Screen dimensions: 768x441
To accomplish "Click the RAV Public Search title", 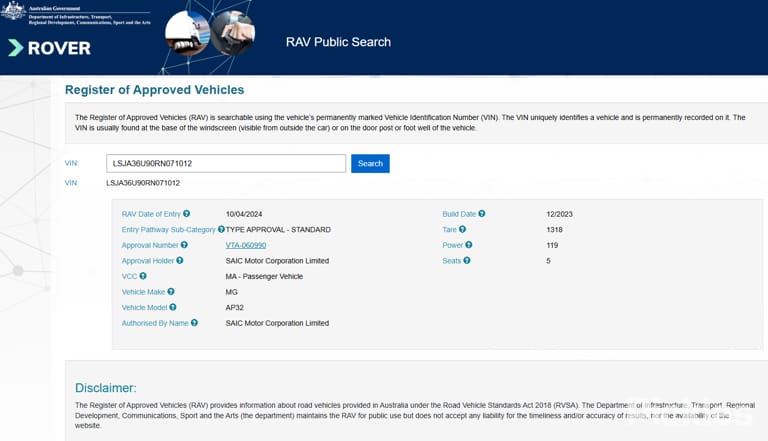I will click(338, 42).
